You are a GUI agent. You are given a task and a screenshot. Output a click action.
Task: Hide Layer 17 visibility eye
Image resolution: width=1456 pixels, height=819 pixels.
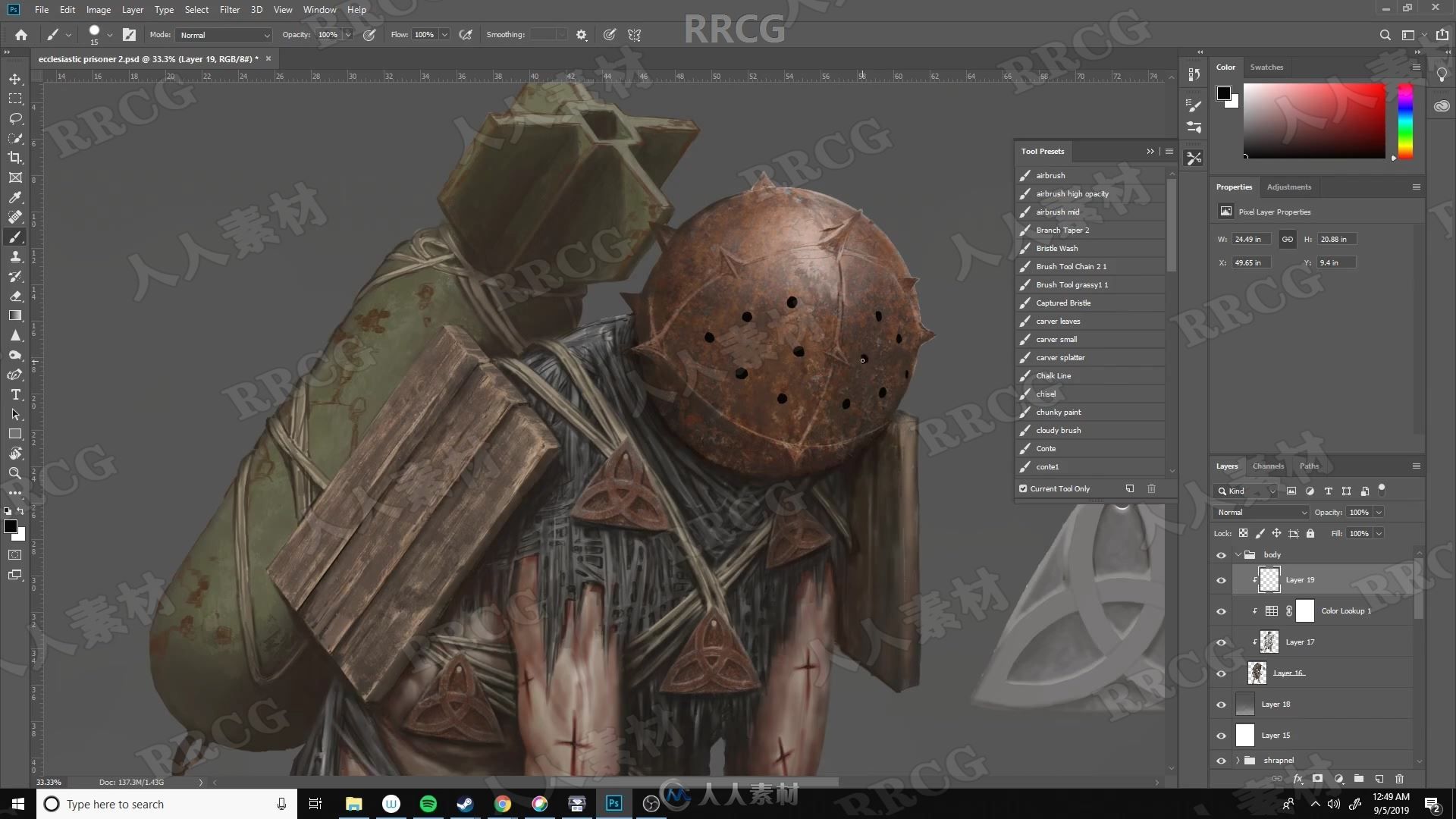pyautogui.click(x=1221, y=642)
